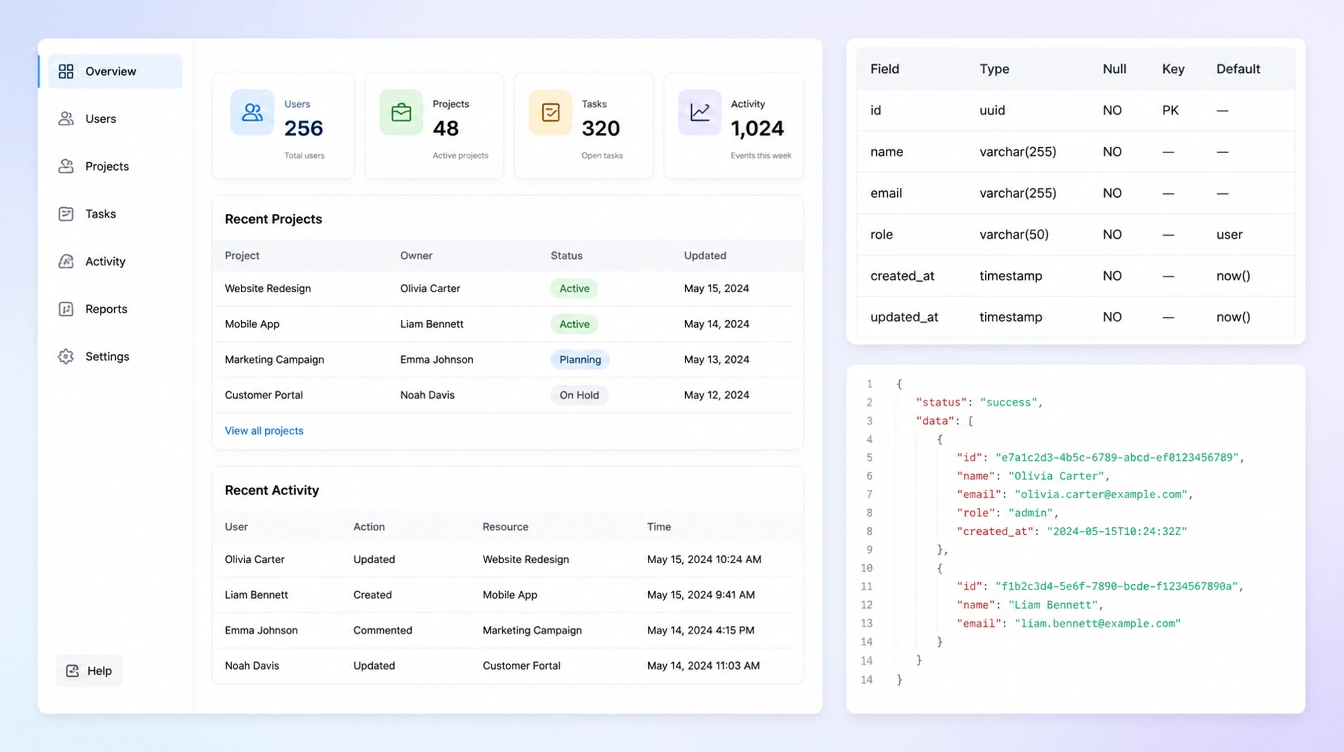Click the Settings gear icon in sidebar
Image resolution: width=1344 pixels, height=752 pixels.
(66, 356)
